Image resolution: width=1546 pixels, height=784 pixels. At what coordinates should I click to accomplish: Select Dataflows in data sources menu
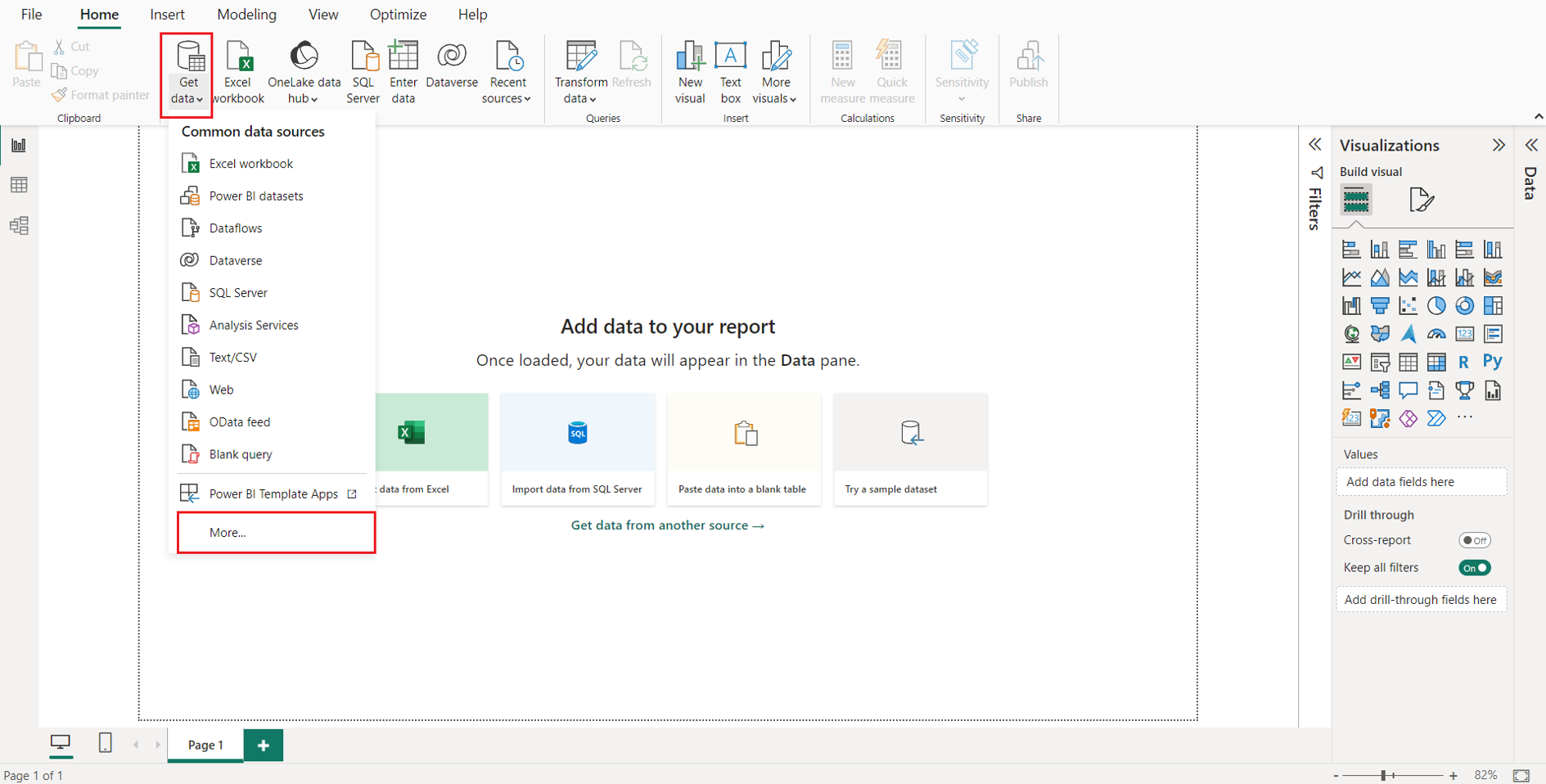(272, 228)
